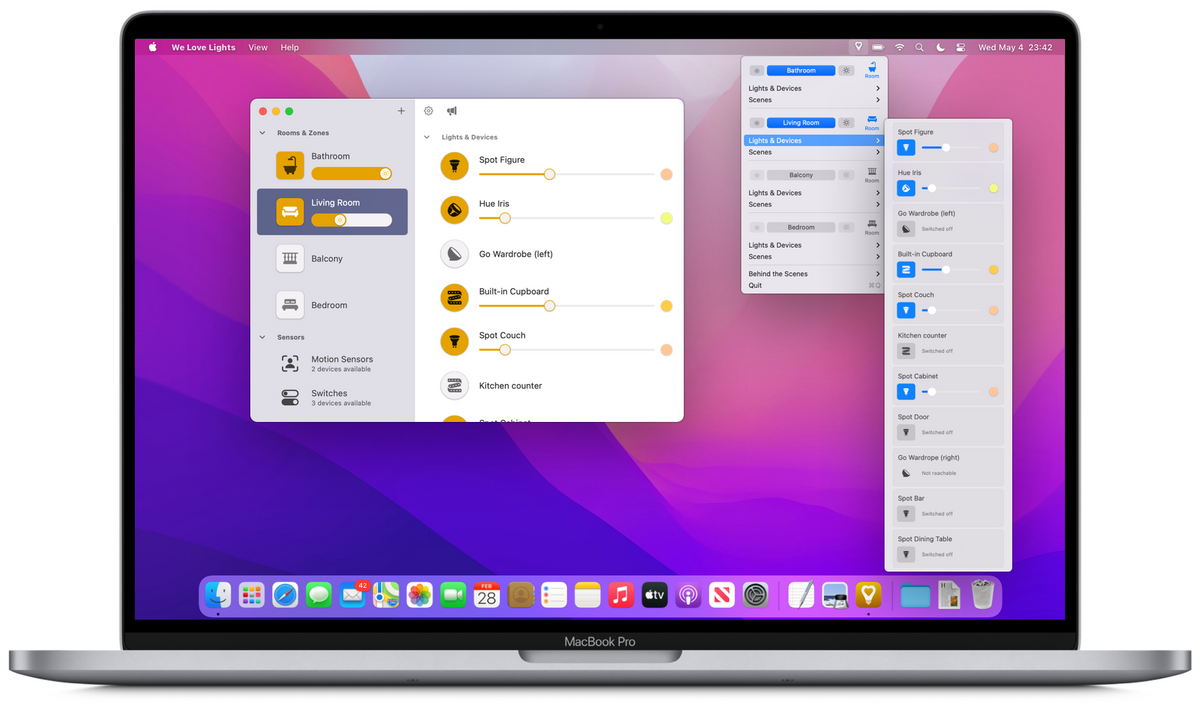Viewport: 1200px width, 720px height.
Task: Click the Switches icon in Sensors section
Action: [290, 397]
